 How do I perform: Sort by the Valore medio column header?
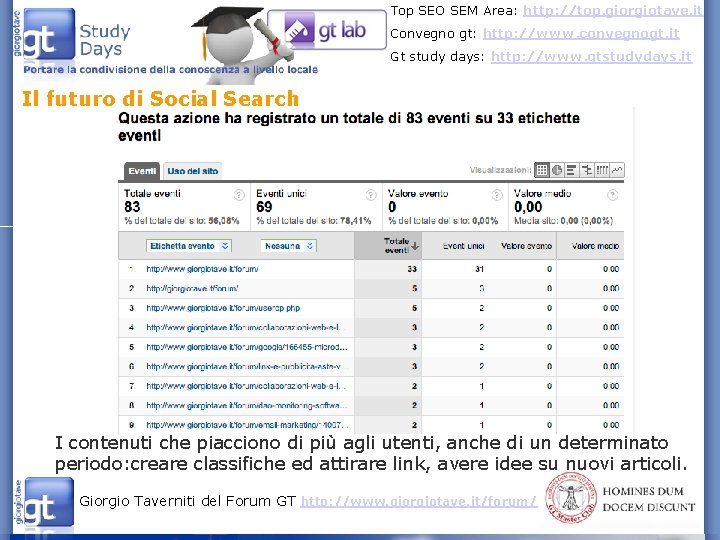[x=595, y=246]
